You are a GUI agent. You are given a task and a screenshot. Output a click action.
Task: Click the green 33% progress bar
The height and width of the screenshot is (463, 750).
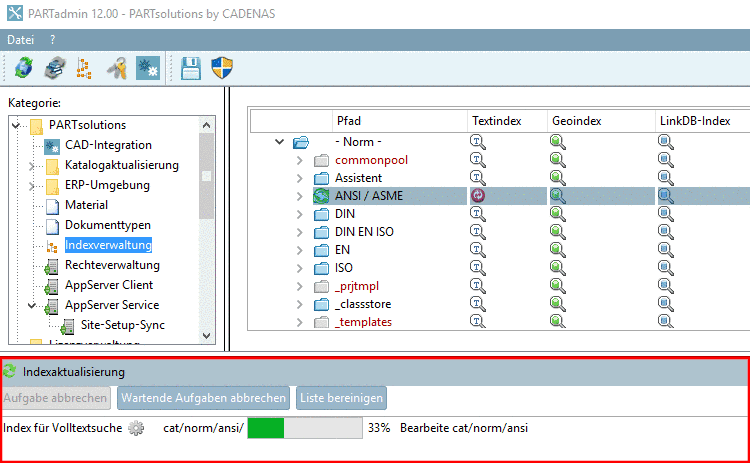point(305,428)
